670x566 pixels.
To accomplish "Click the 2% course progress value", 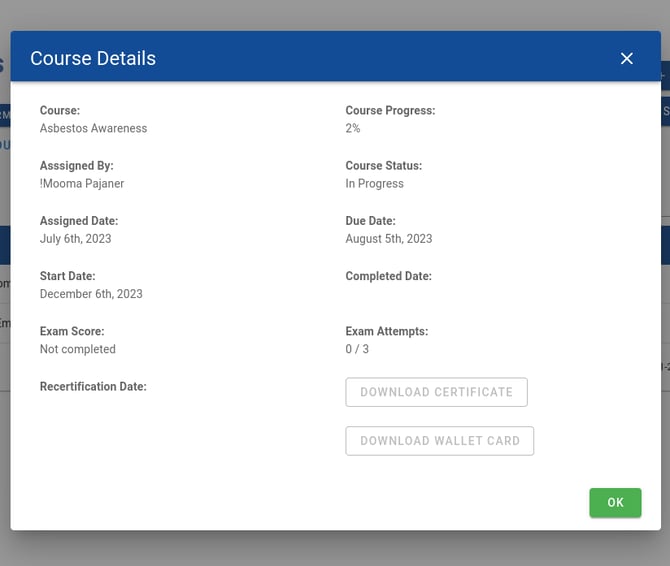I will pyautogui.click(x=353, y=129).
